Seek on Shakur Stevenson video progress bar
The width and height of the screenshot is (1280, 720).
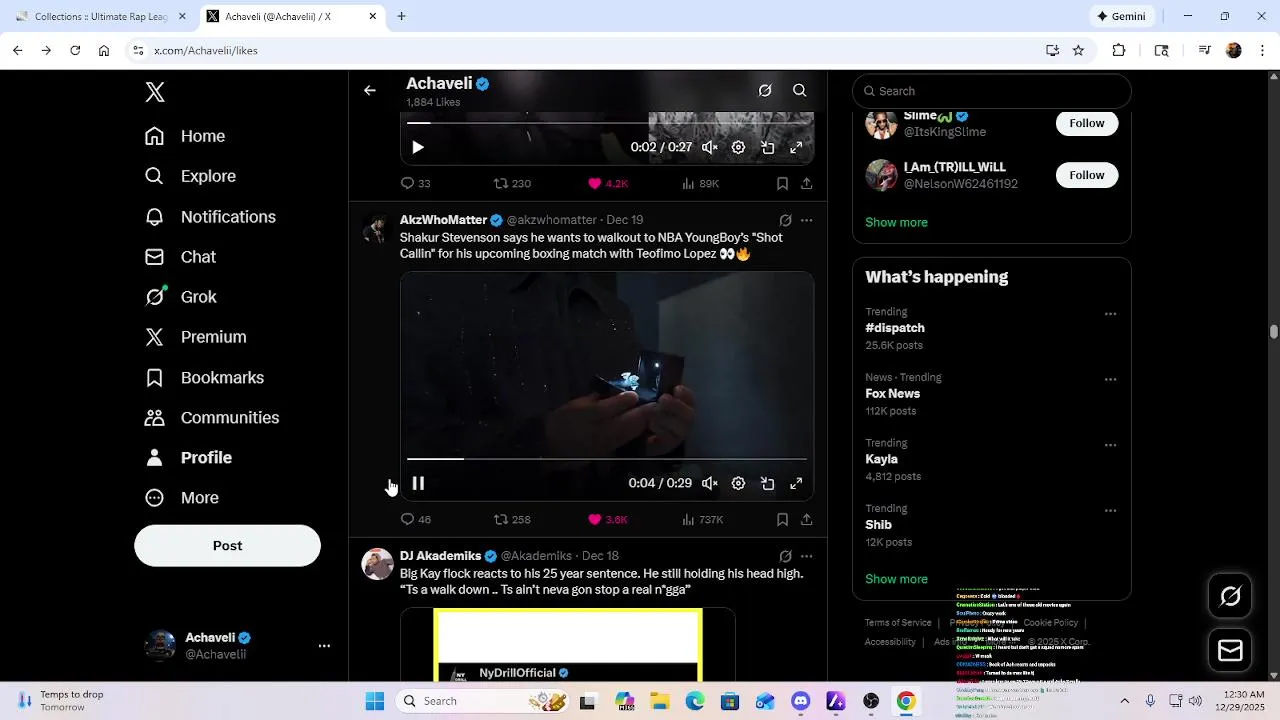pos(606,459)
